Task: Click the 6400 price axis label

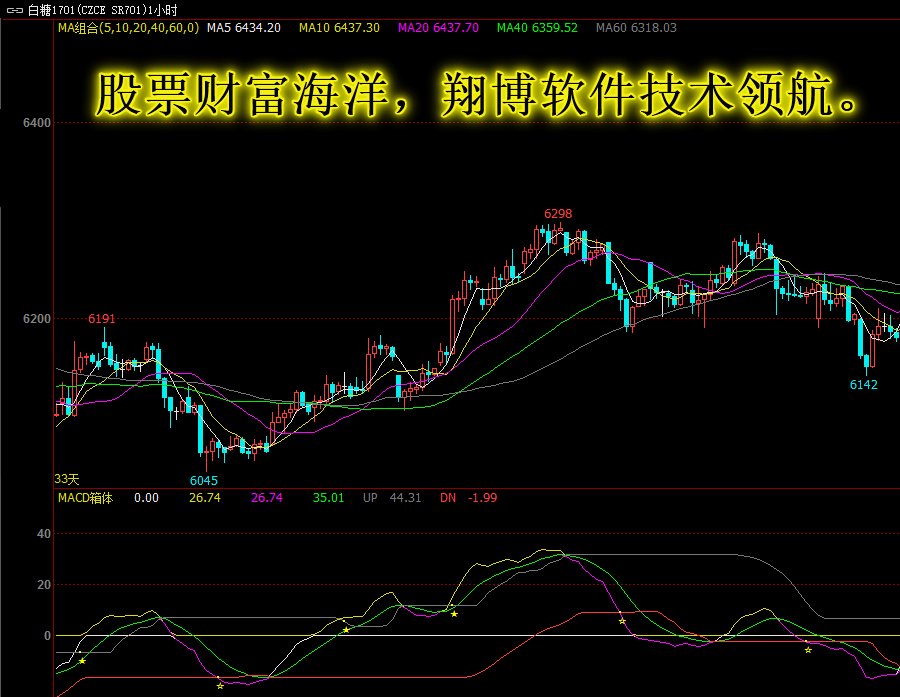Action: pyautogui.click(x=37, y=123)
